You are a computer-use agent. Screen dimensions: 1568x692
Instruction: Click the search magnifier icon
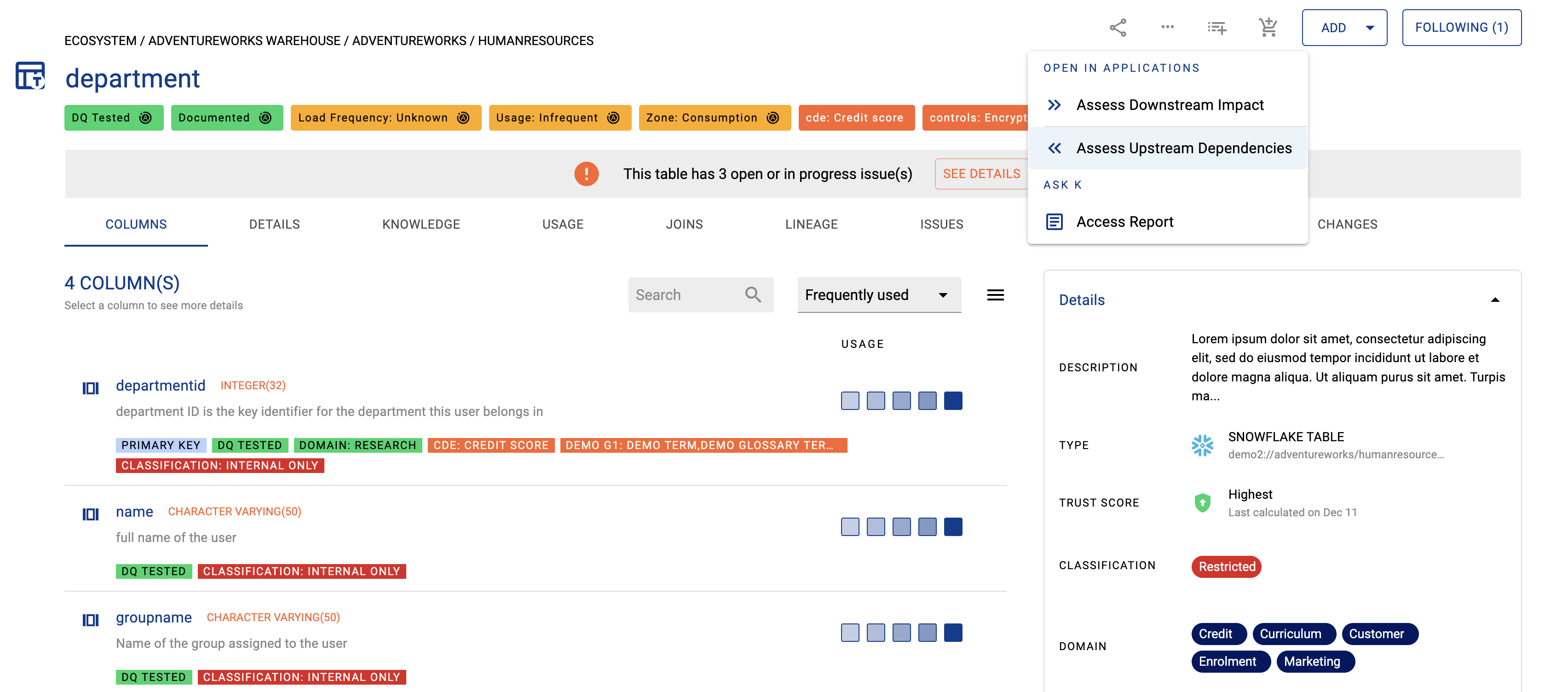753,294
